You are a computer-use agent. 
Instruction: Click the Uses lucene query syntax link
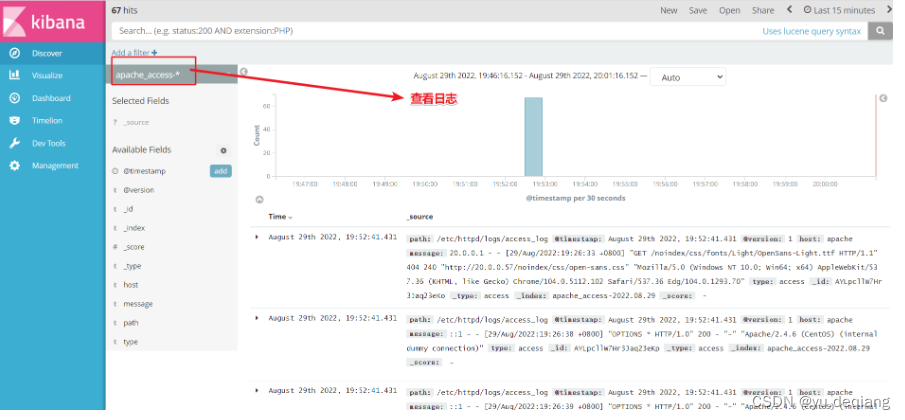[811, 31]
